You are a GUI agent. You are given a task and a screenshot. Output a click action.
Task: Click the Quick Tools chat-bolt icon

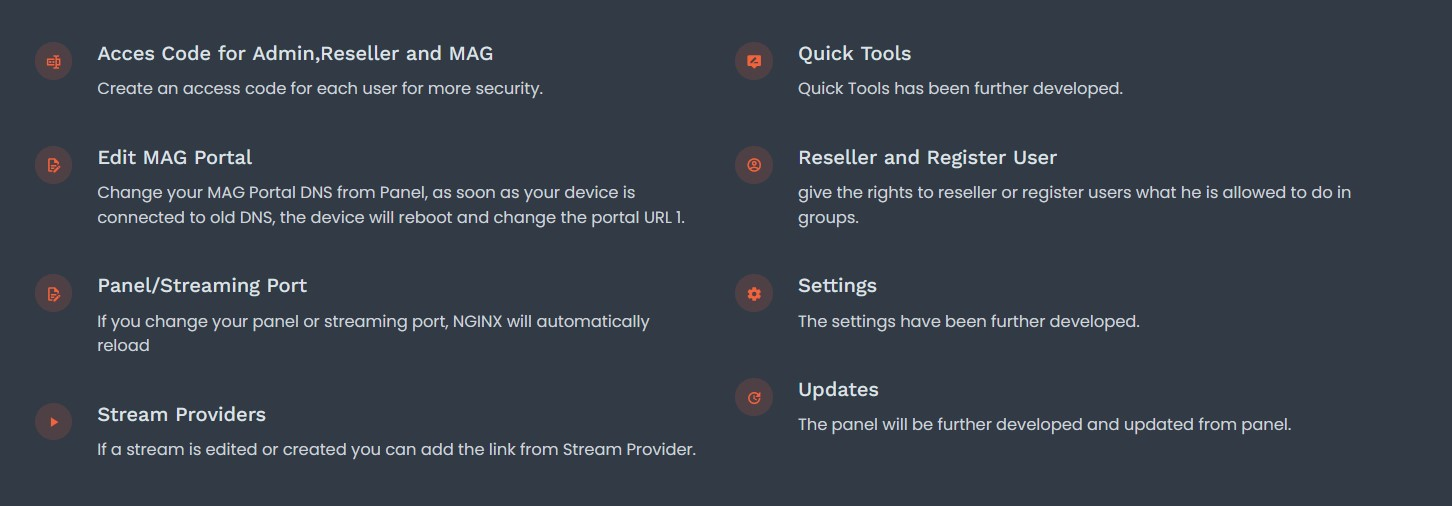[754, 61]
